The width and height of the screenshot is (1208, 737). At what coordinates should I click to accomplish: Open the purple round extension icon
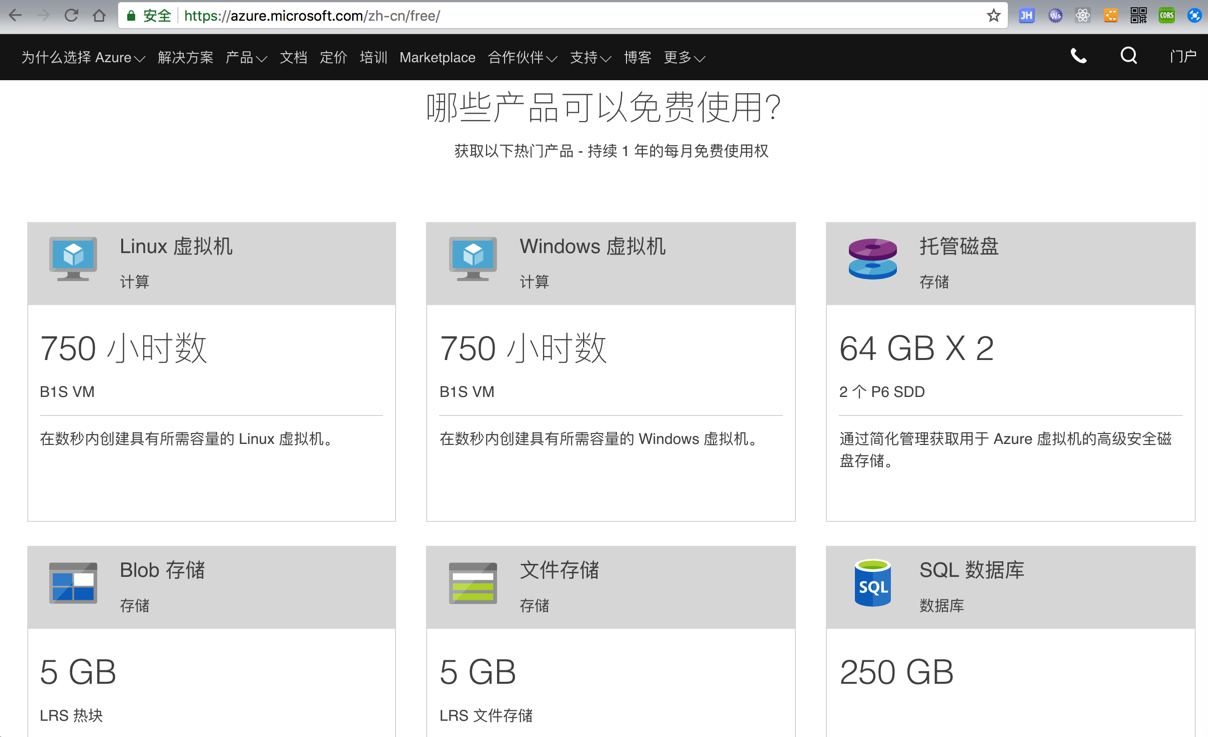(x=1055, y=15)
